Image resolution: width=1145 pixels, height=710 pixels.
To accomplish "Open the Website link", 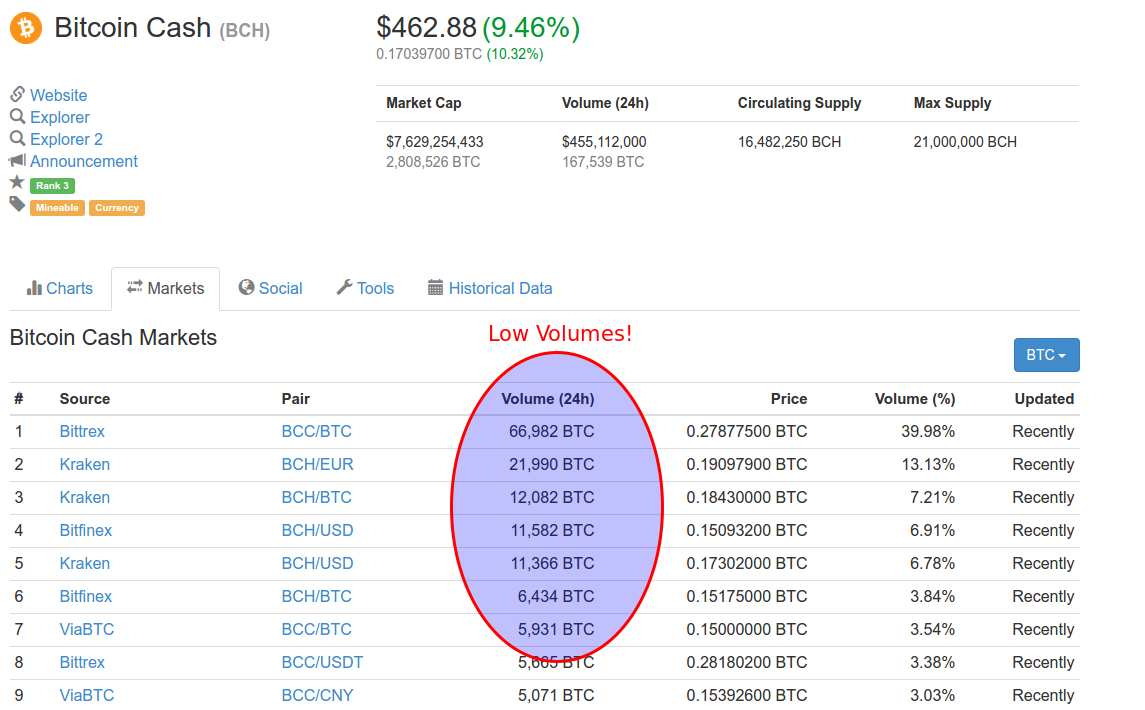I will [x=58, y=95].
